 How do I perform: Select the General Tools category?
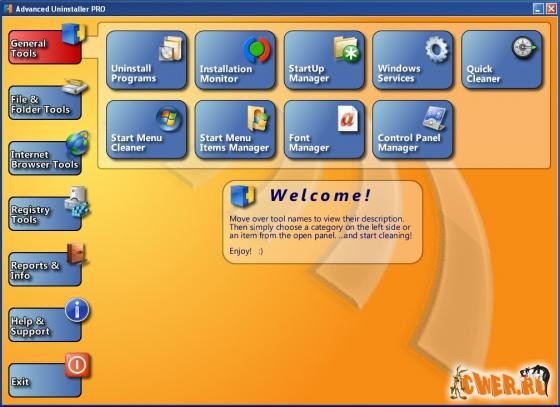(x=45, y=47)
